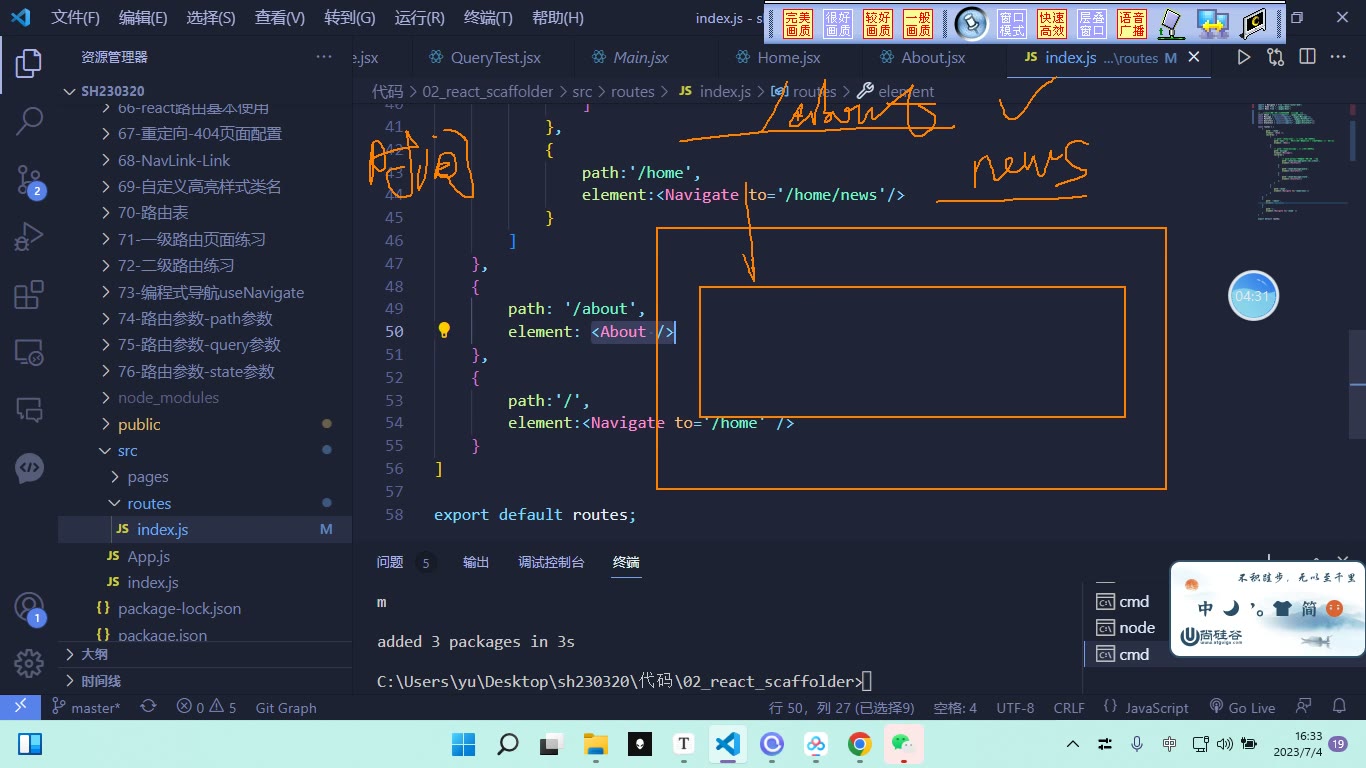
Task: Open the Extensions view
Action: 29,295
